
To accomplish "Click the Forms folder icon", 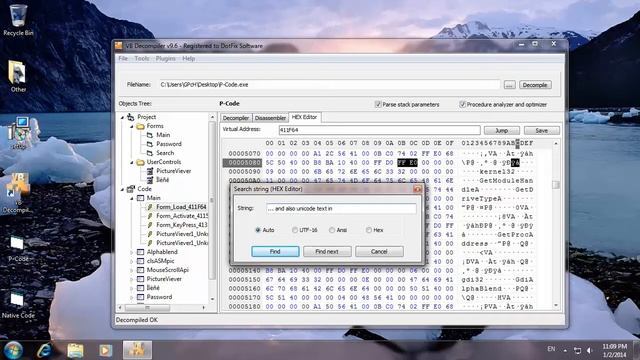I will [x=140, y=126].
